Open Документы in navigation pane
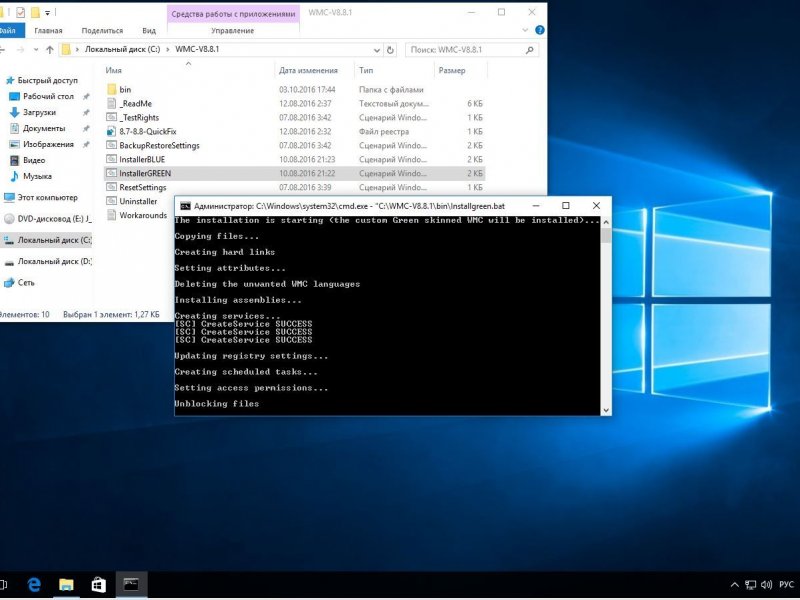800x600 pixels. coord(44,129)
